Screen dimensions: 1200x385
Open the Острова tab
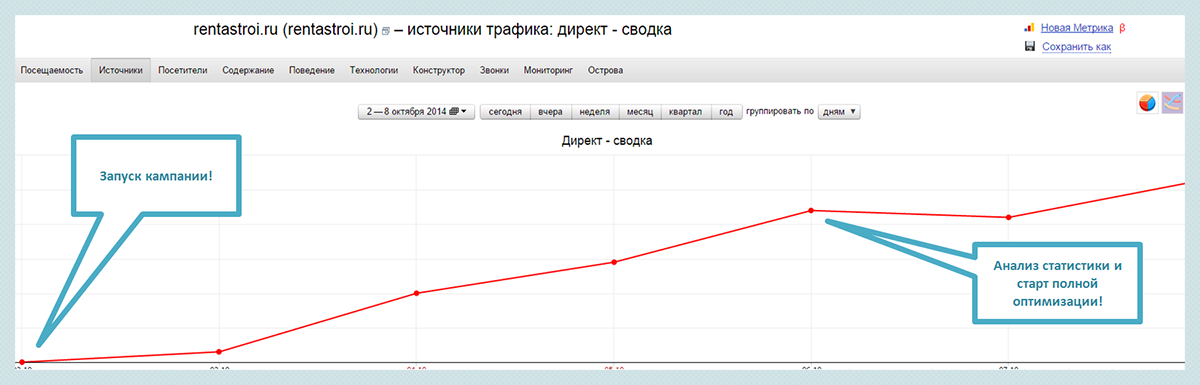606,71
